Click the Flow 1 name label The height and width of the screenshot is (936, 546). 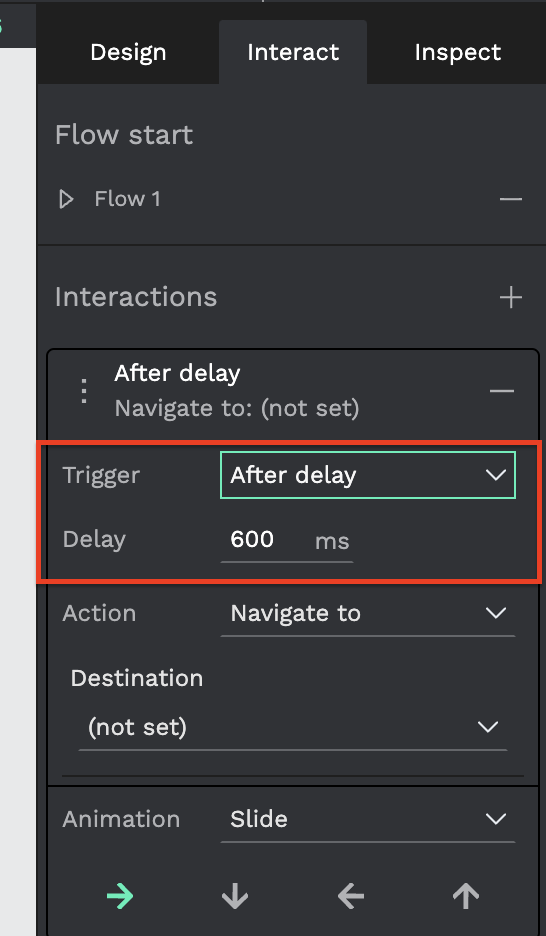[x=127, y=199]
